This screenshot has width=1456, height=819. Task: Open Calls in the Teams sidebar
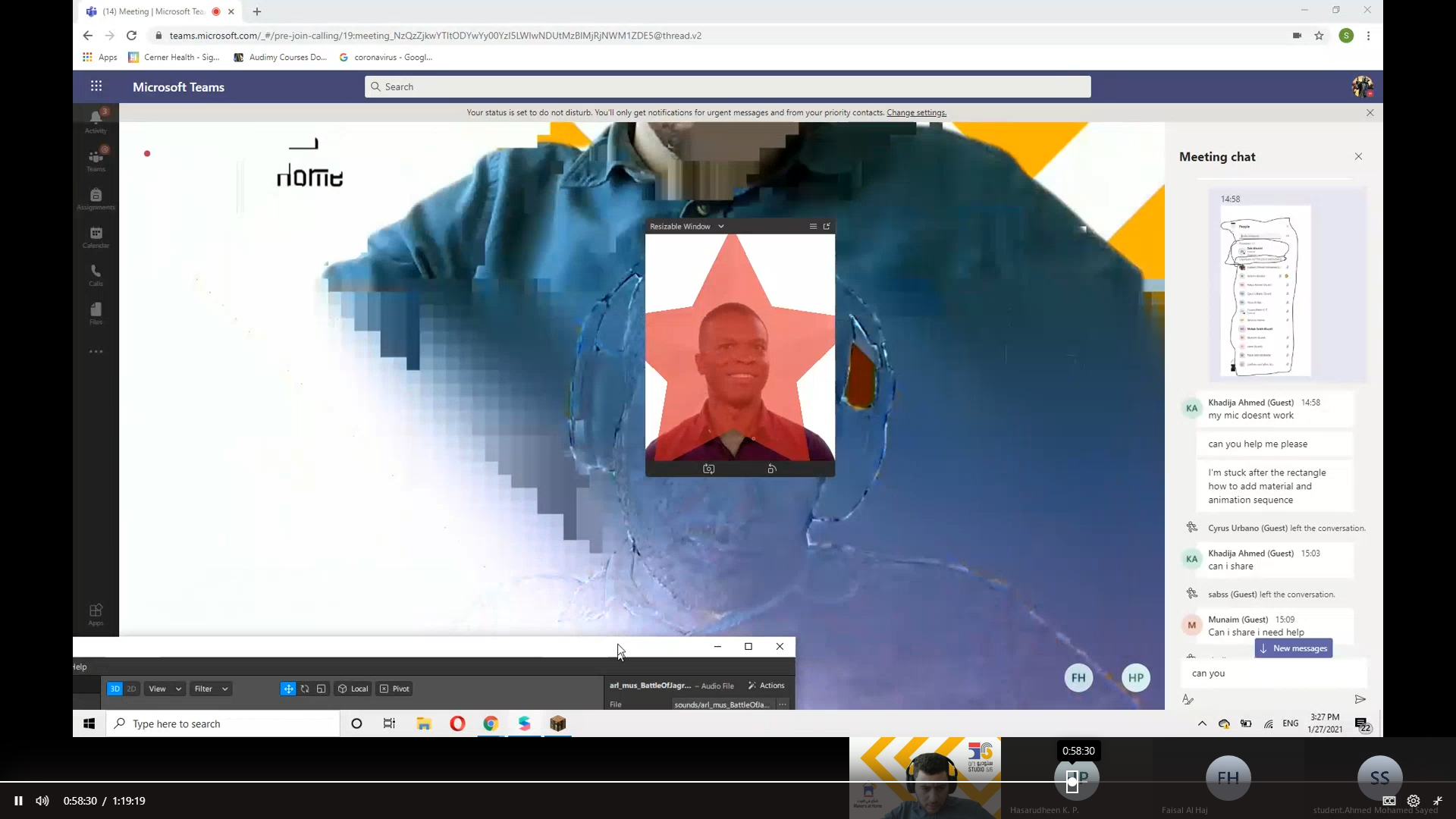point(96,275)
